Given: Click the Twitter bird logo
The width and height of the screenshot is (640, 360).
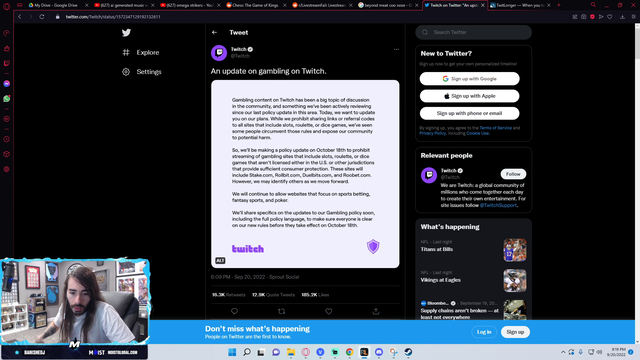Looking at the screenshot, I should coord(126,33).
